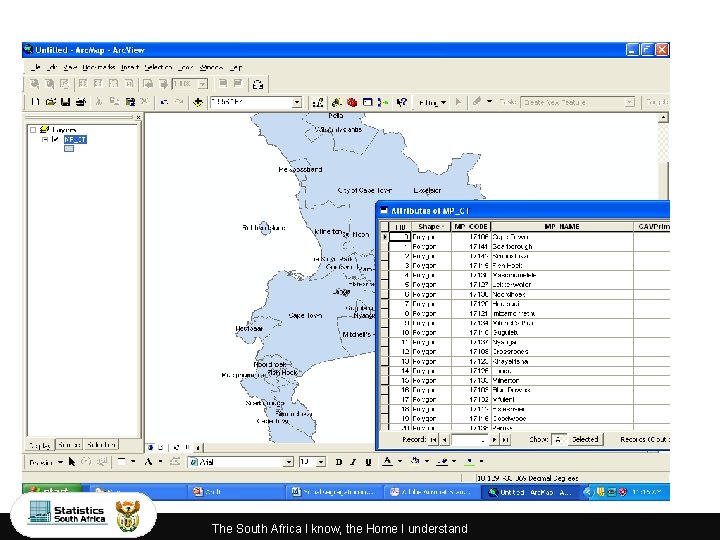This screenshot has height=540, width=720.
Task: Click the Save map icon
Action: (x=66, y=102)
